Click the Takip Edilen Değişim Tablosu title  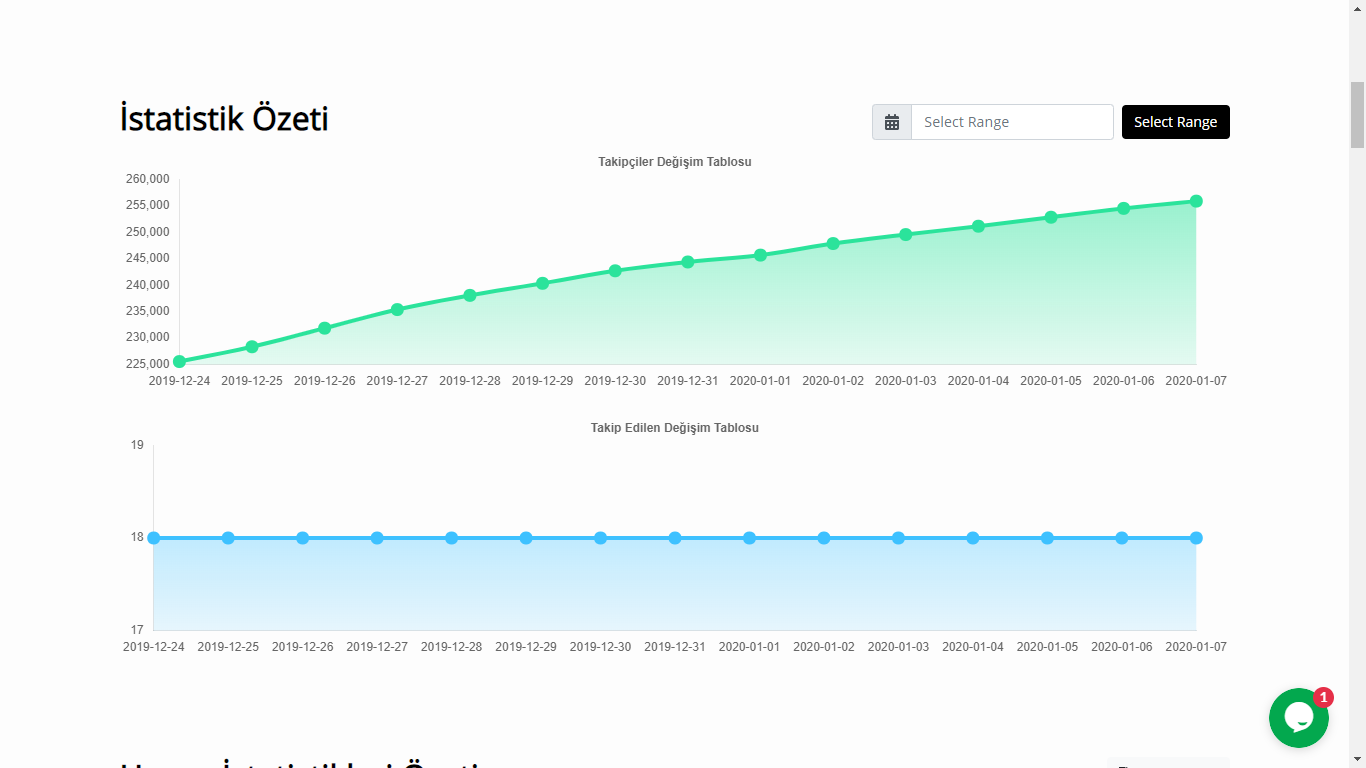click(x=675, y=428)
